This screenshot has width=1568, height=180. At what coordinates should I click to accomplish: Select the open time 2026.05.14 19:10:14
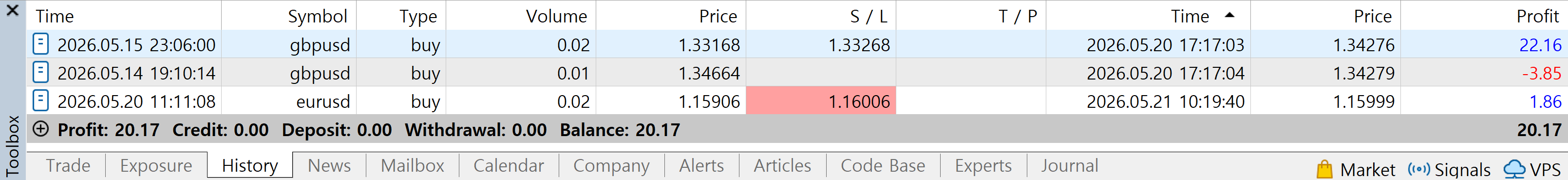(136, 73)
